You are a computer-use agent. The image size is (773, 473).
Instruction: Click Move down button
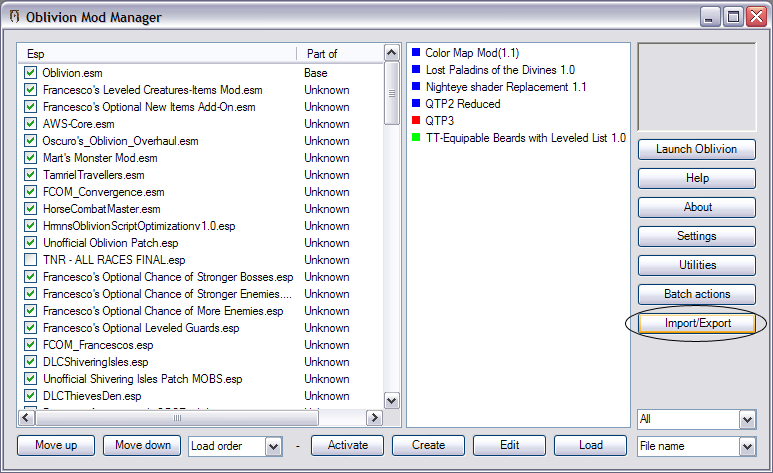click(142, 445)
